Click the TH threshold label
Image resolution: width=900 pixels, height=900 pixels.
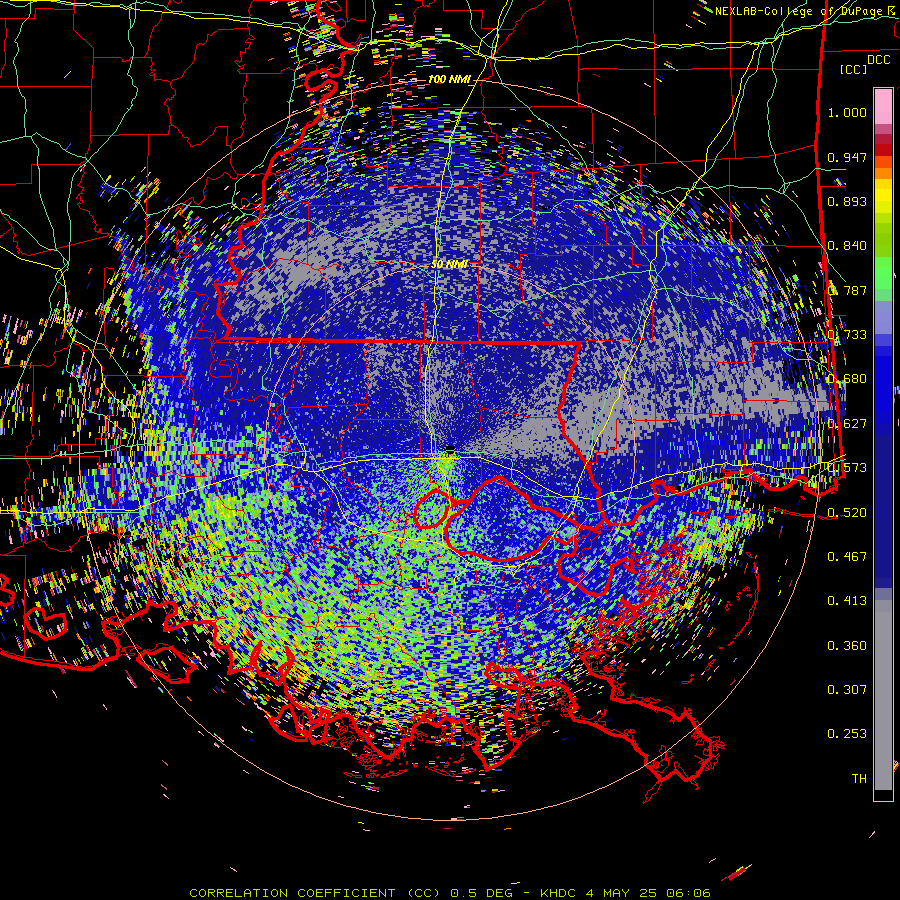coord(859,779)
